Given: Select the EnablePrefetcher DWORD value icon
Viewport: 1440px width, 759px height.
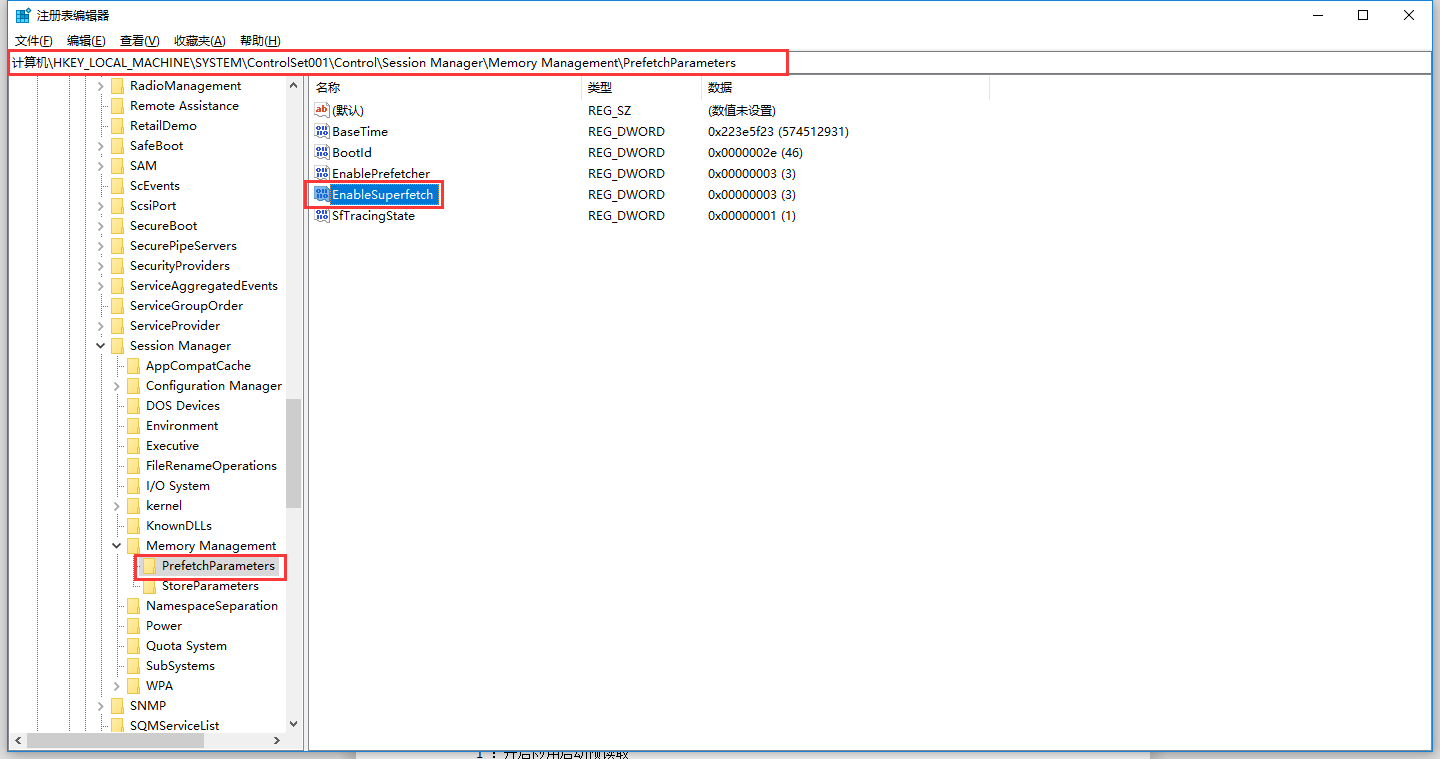Looking at the screenshot, I should [322, 173].
